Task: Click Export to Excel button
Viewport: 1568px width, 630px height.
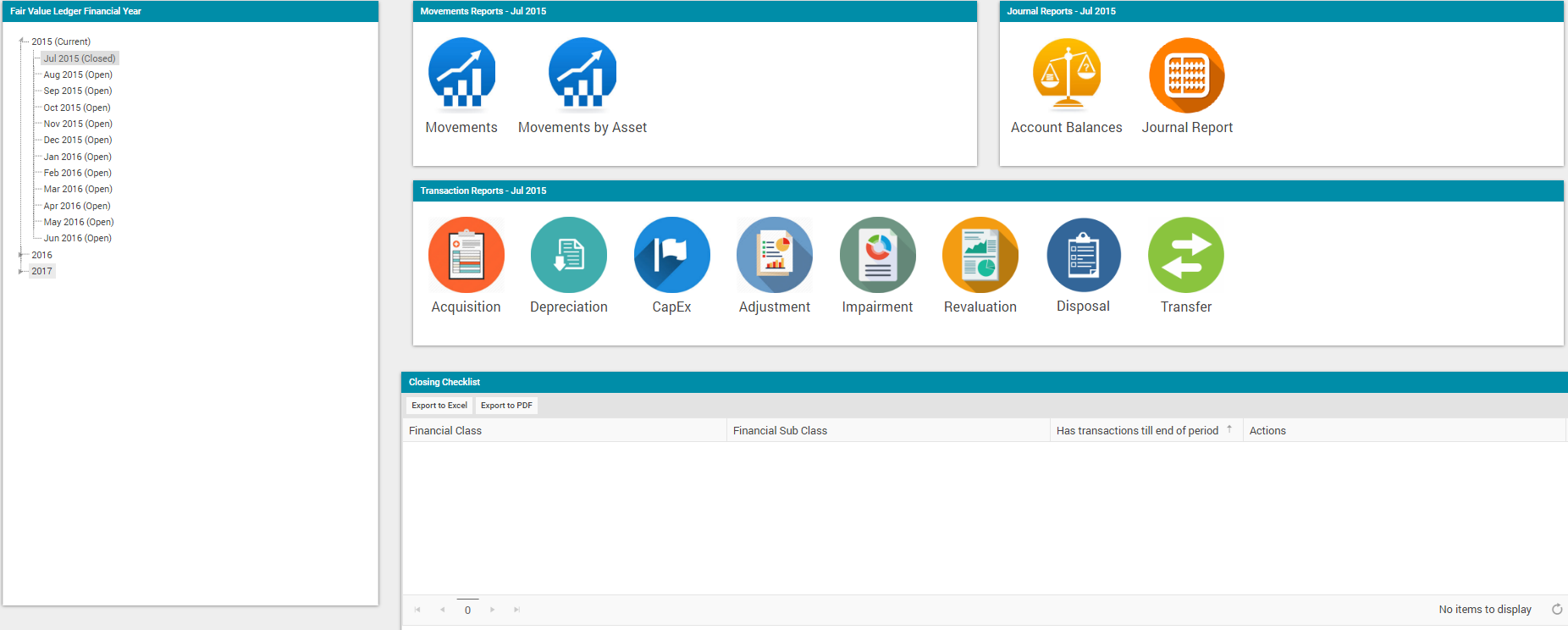Action: click(439, 406)
